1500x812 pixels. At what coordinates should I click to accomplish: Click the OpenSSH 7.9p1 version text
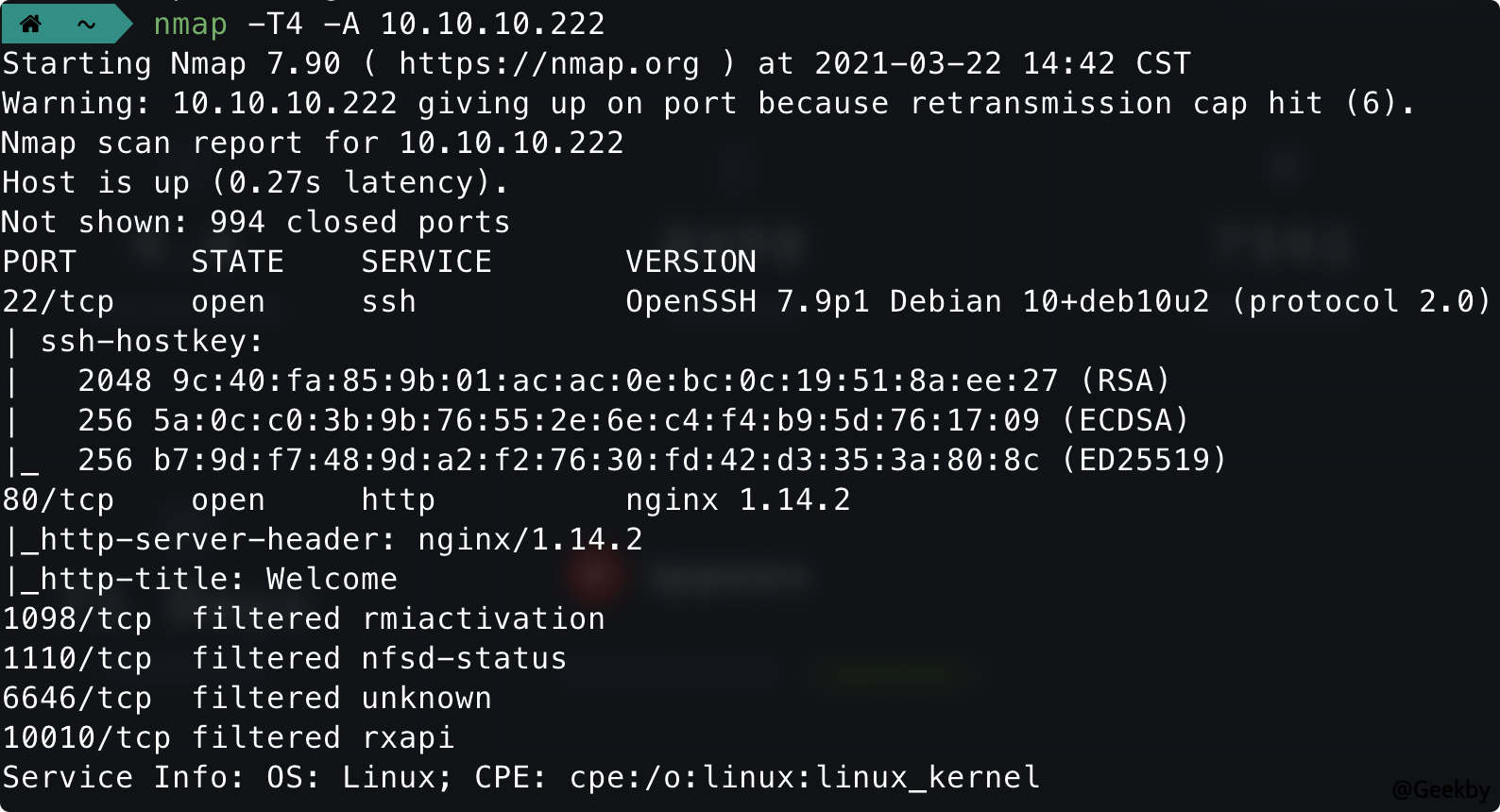tap(747, 301)
